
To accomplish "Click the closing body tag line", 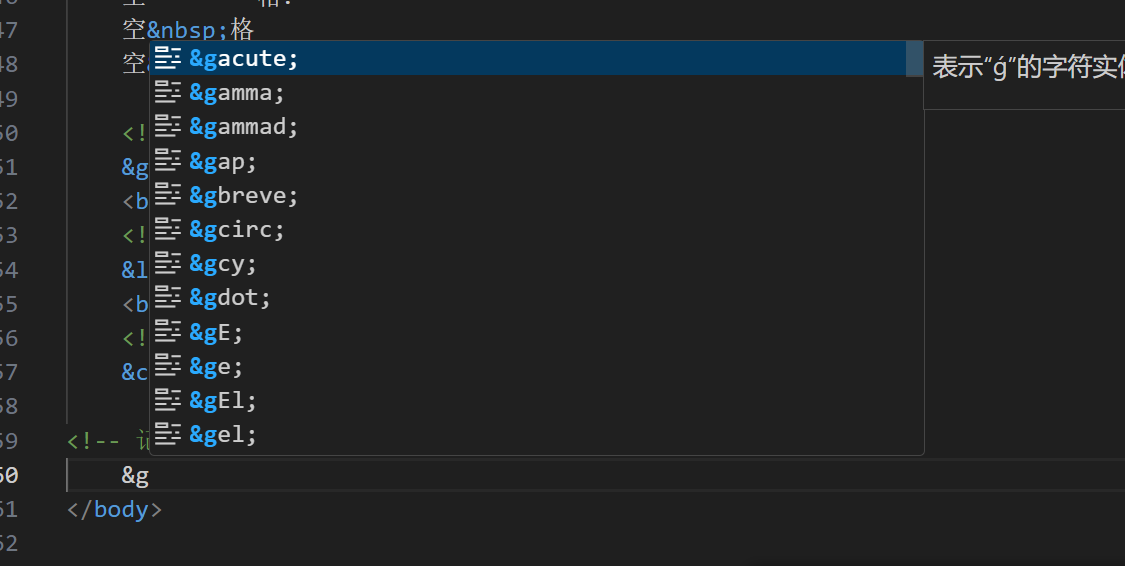I will point(115,509).
